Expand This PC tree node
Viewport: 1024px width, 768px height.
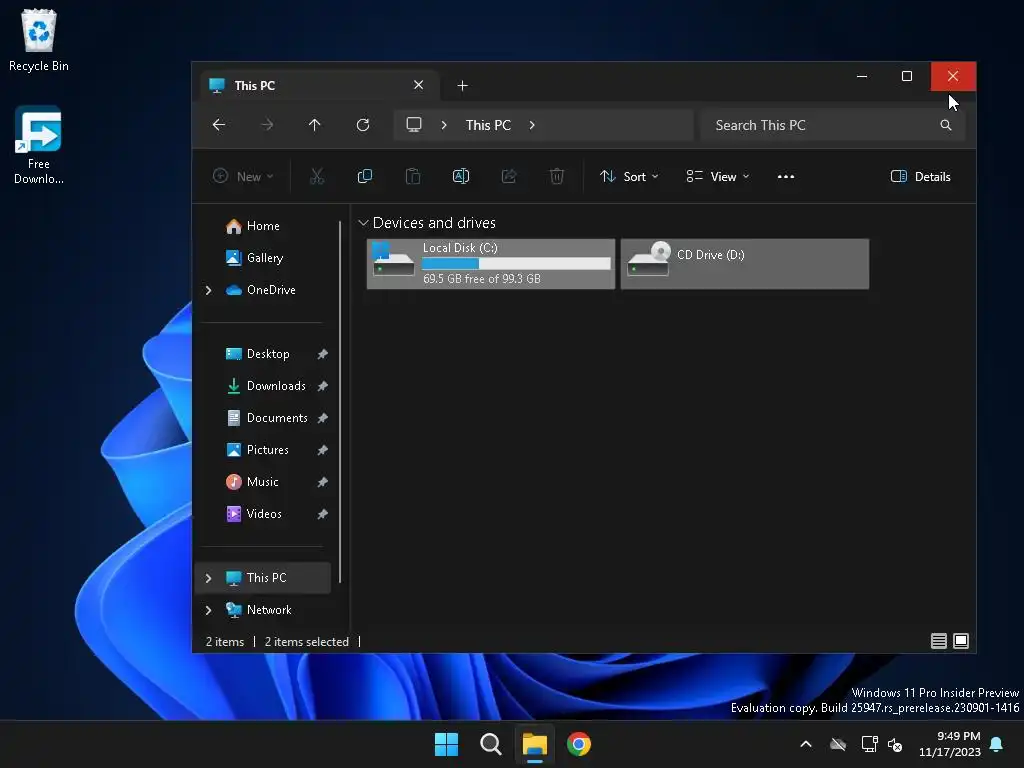click(x=208, y=578)
